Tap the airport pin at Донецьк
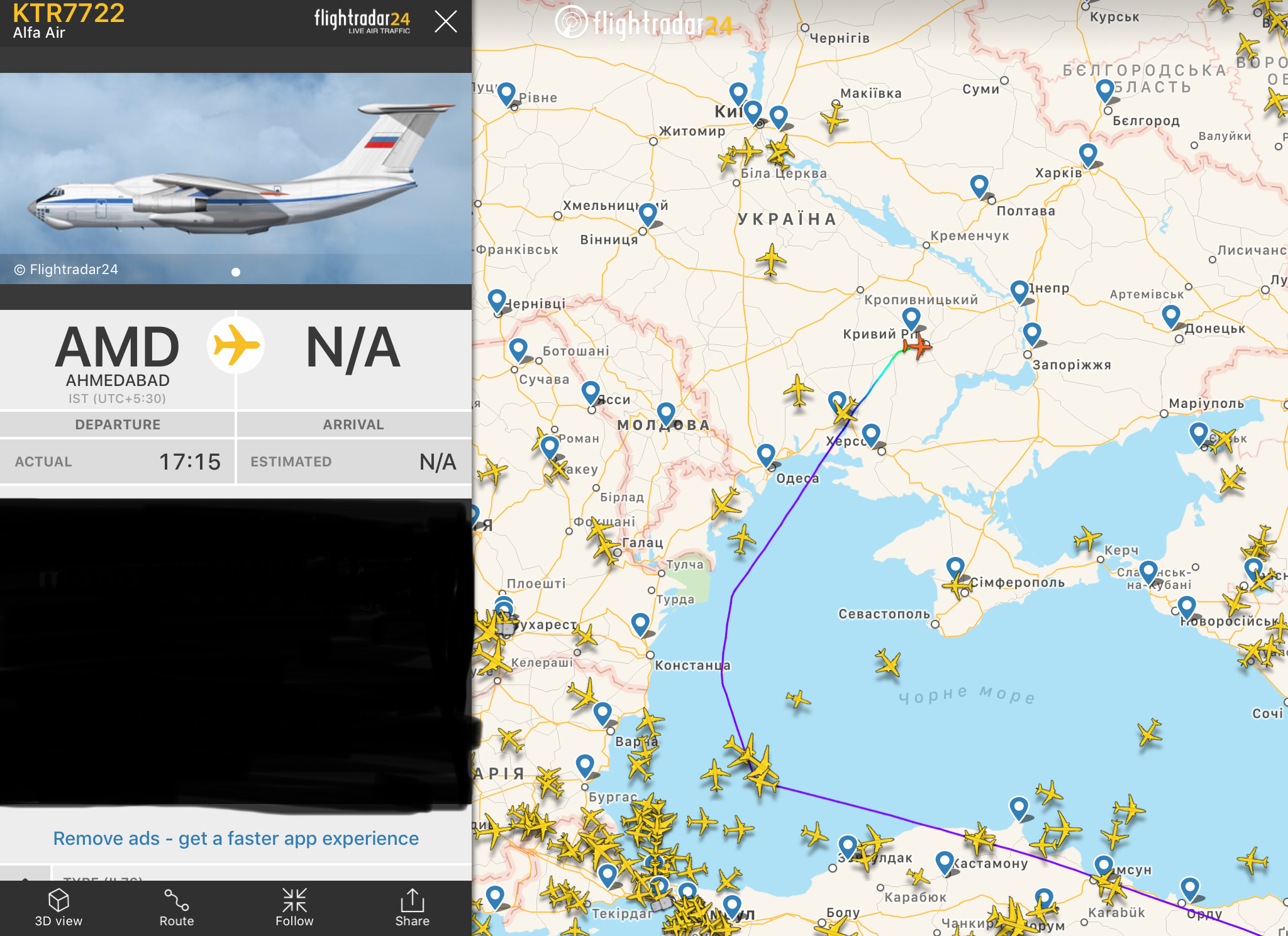The image size is (1288, 936). click(x=1171, y=316)
